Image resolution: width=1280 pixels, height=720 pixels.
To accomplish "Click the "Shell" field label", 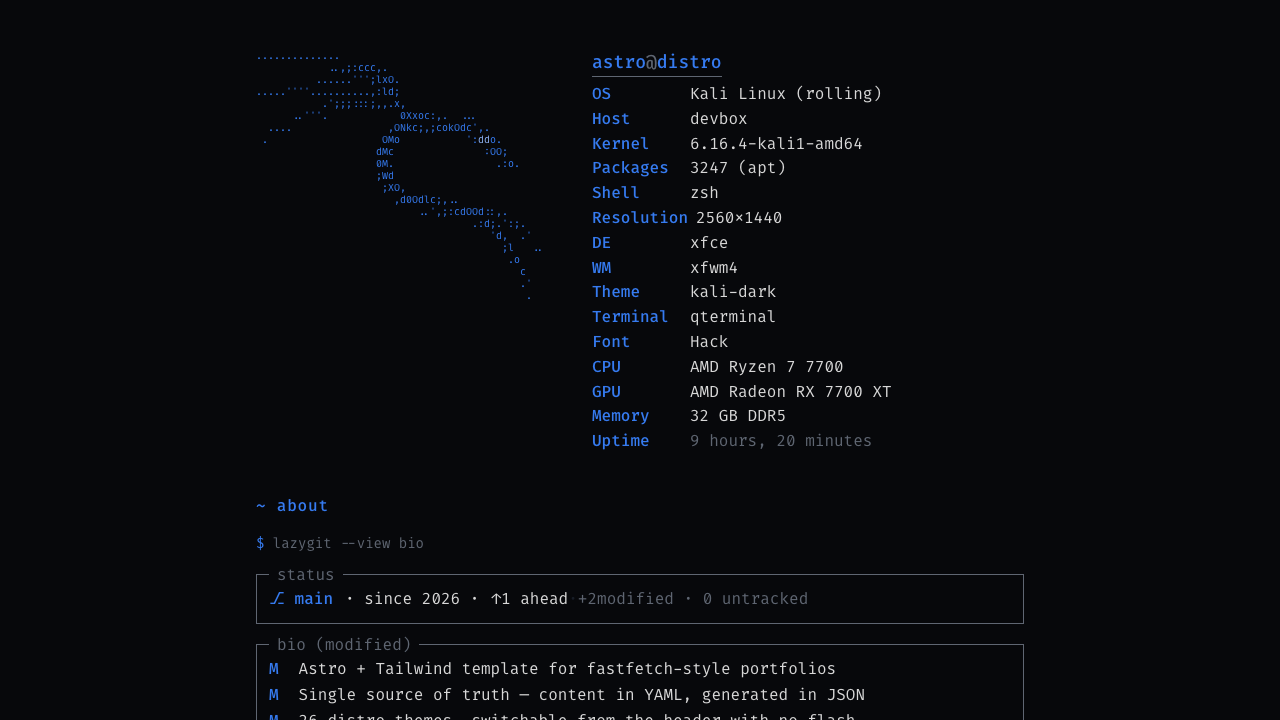I will point(616,193).
